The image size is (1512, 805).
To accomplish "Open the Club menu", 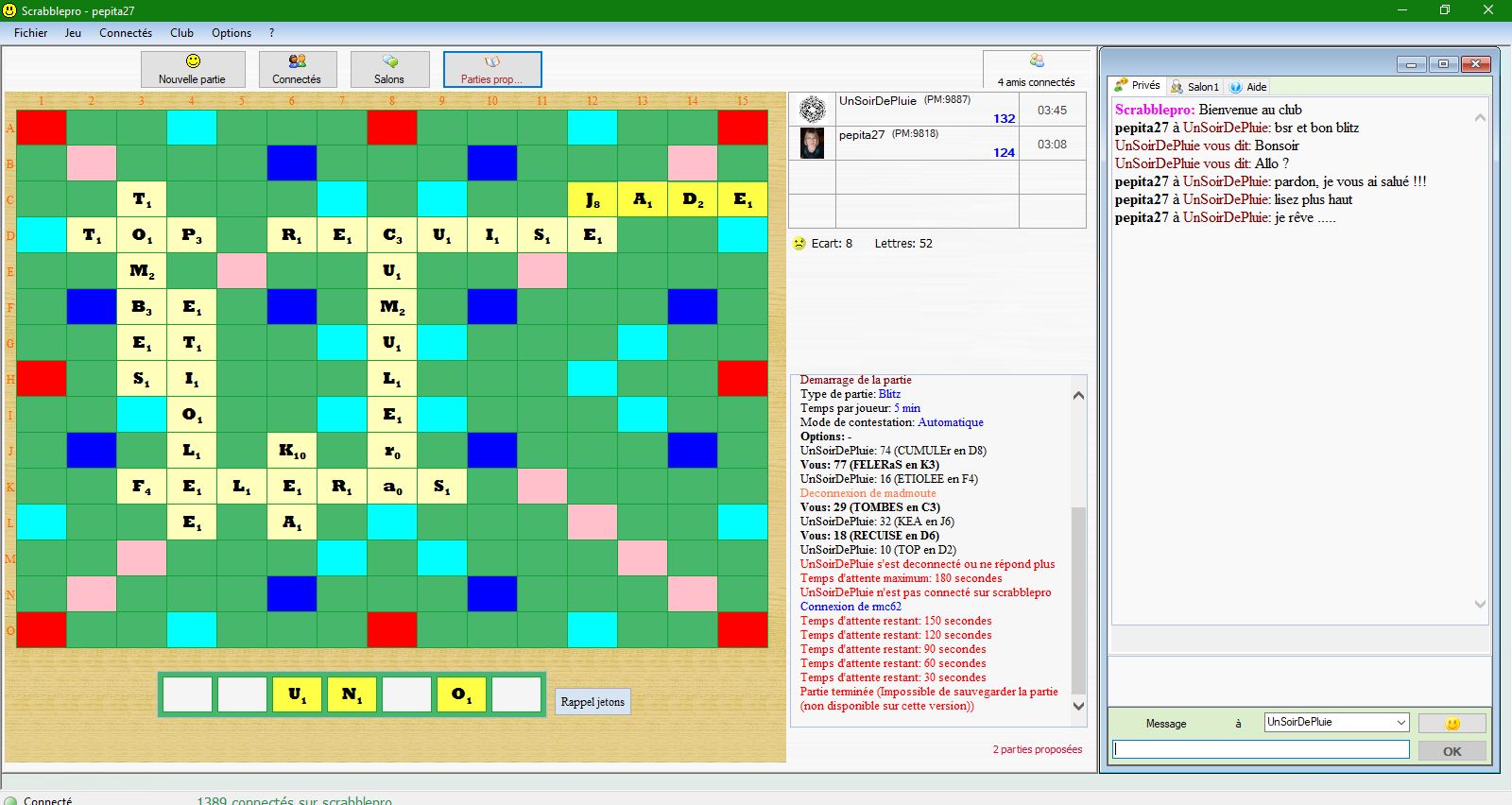I will pyautogui.click(x=181, y=33).
